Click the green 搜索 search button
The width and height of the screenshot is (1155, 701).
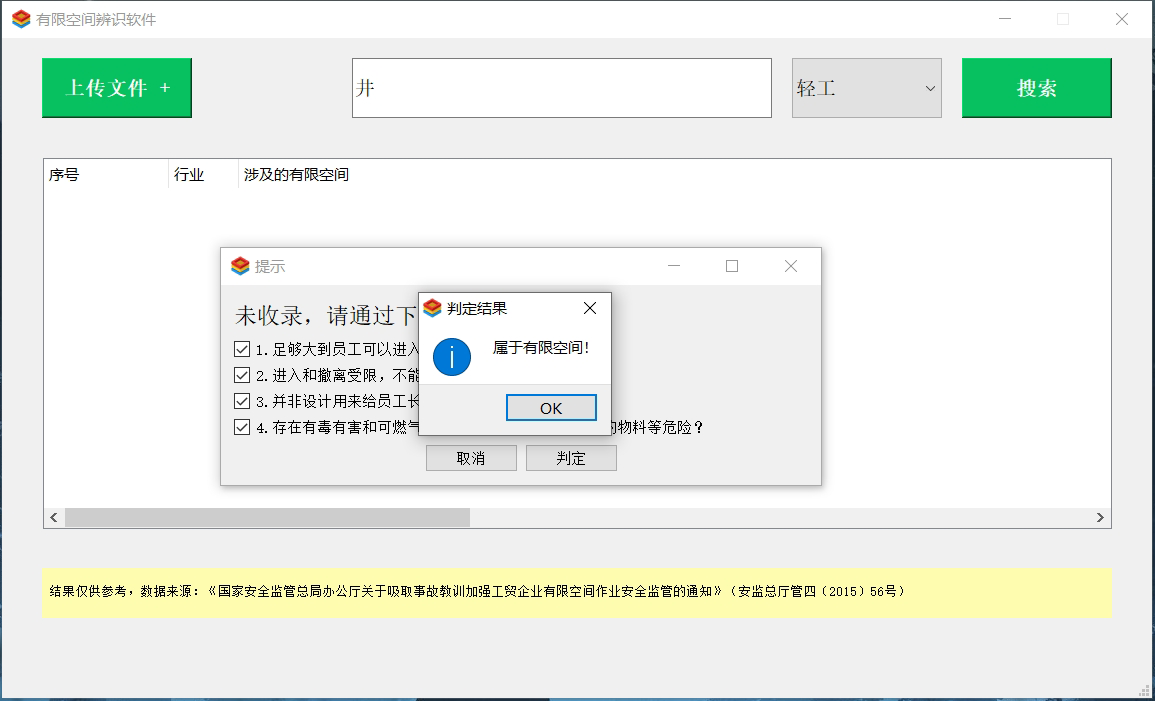coord(1036,88)
